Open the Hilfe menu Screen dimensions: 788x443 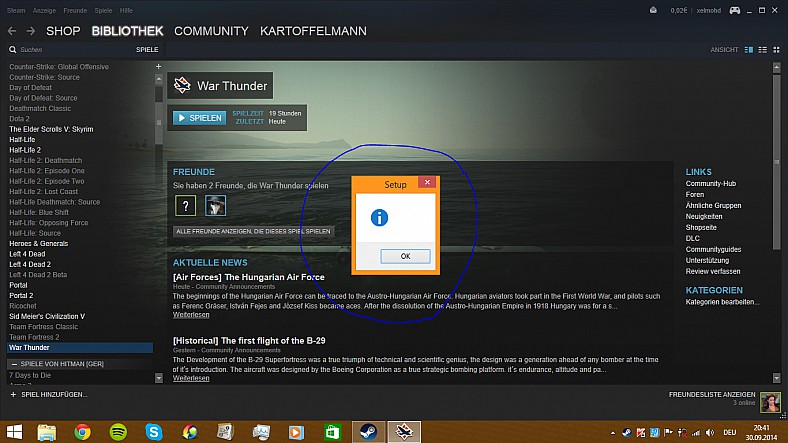(x=126, y=11)
